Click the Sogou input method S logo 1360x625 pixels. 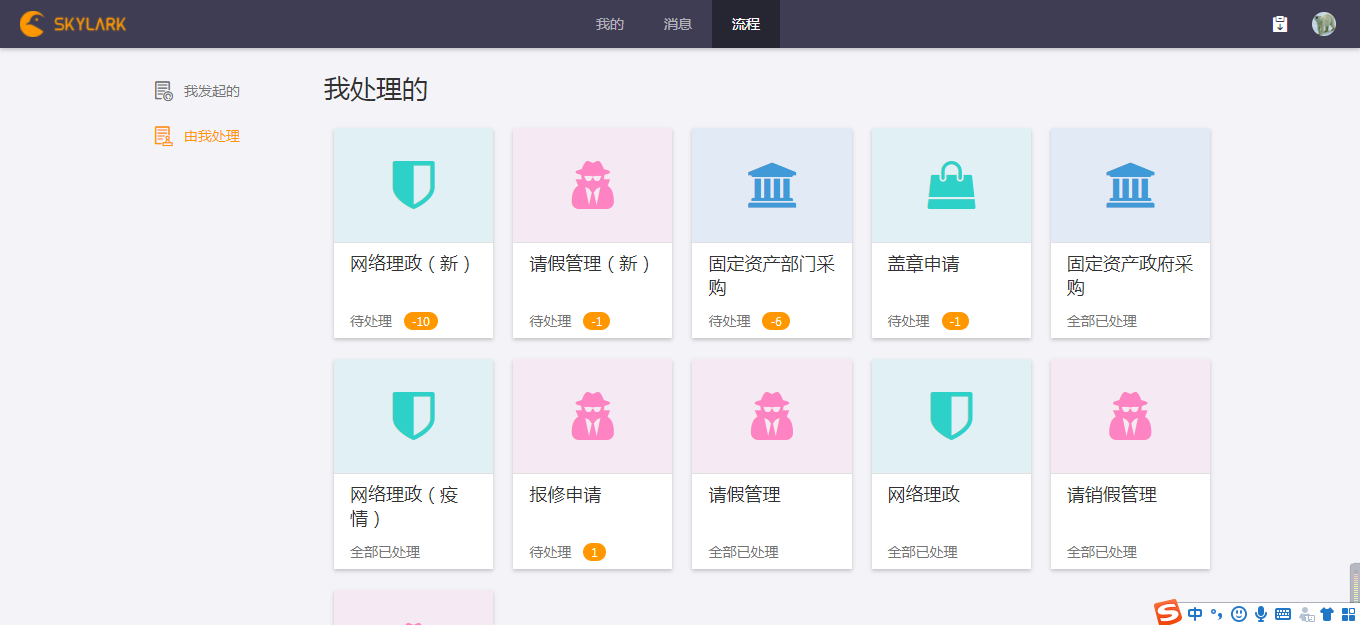(x=1168, y=612)
